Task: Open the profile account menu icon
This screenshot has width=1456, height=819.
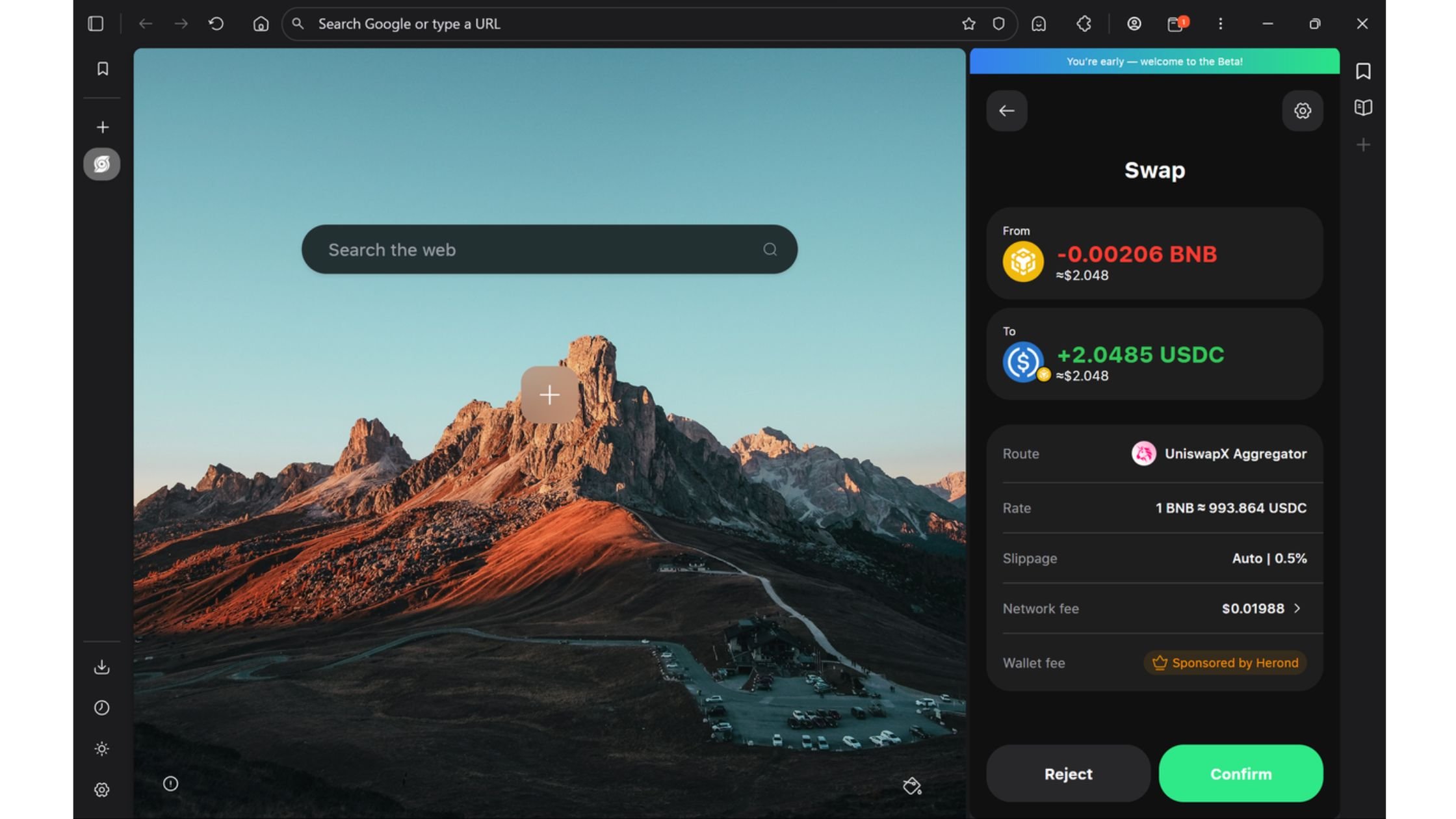Action: [1134, 24]
